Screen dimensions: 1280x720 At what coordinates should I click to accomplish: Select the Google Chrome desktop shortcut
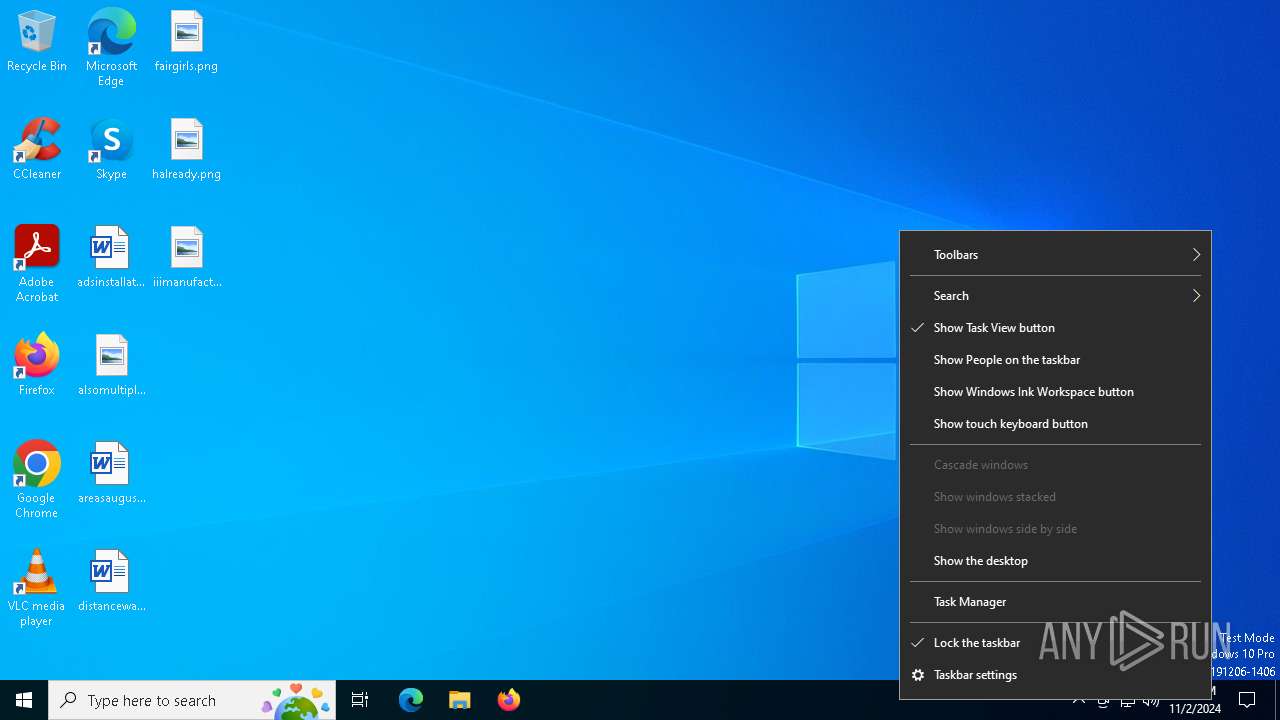(x=37, y=480)
